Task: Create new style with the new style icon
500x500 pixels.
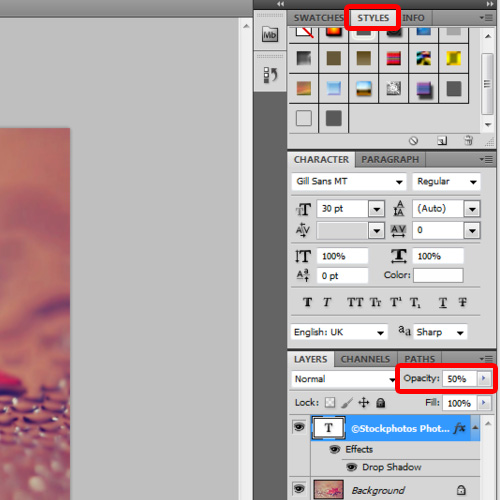Action: 442,141
